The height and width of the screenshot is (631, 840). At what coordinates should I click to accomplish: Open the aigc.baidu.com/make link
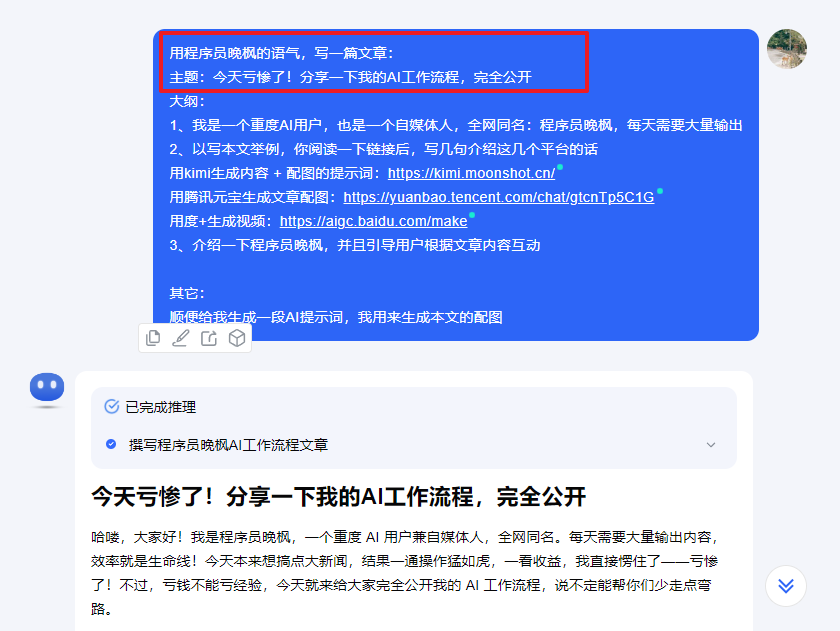click(x=373, y=221)
